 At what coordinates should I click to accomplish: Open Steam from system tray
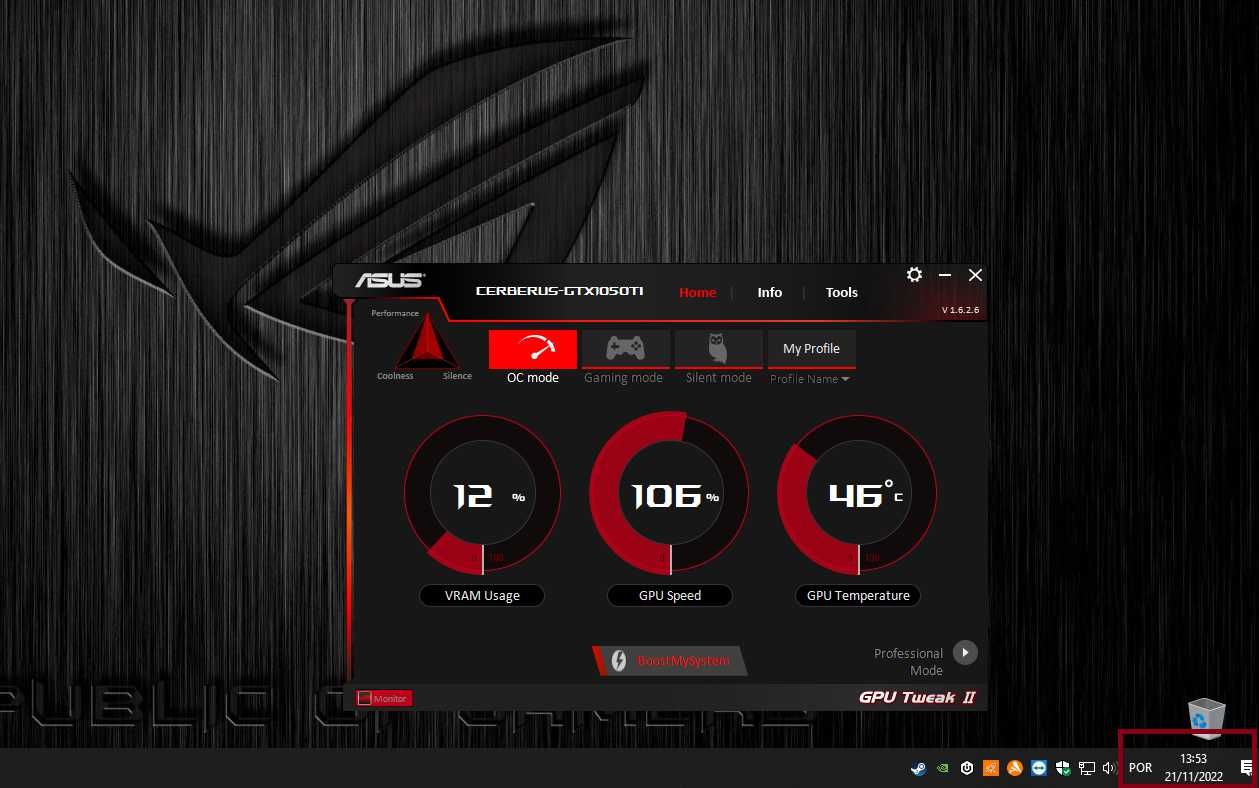point(917,768)
